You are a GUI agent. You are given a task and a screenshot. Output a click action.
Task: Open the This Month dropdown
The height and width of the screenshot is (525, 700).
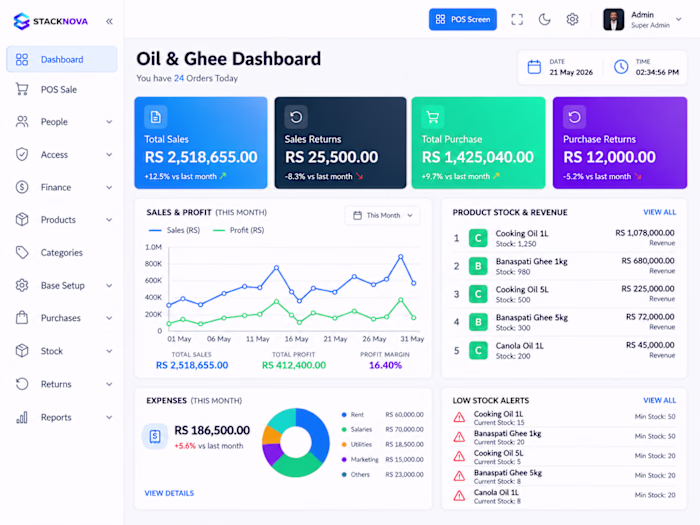click(x=382, y=216)
